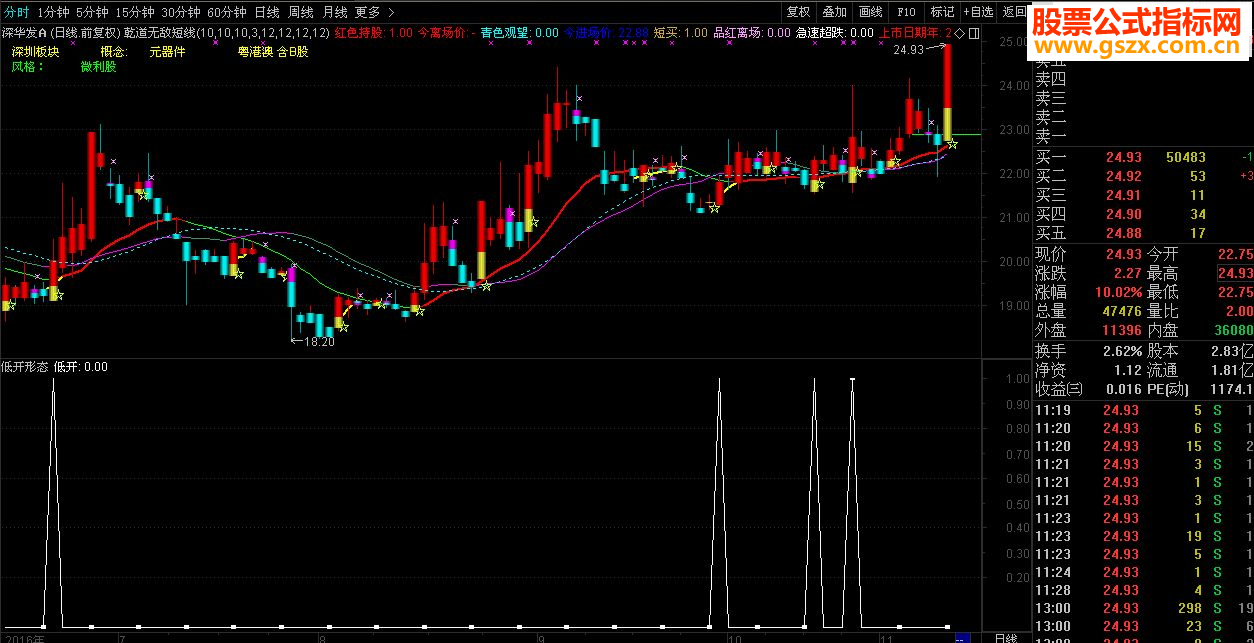
Task: Click the 买四 bid row
Action: click(x=1143, y=214)
